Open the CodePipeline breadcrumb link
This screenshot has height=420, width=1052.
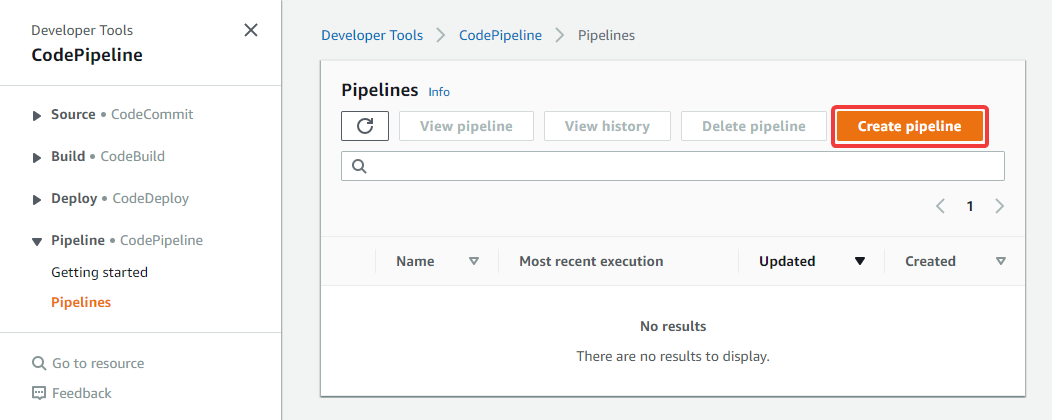click(501, 36)
